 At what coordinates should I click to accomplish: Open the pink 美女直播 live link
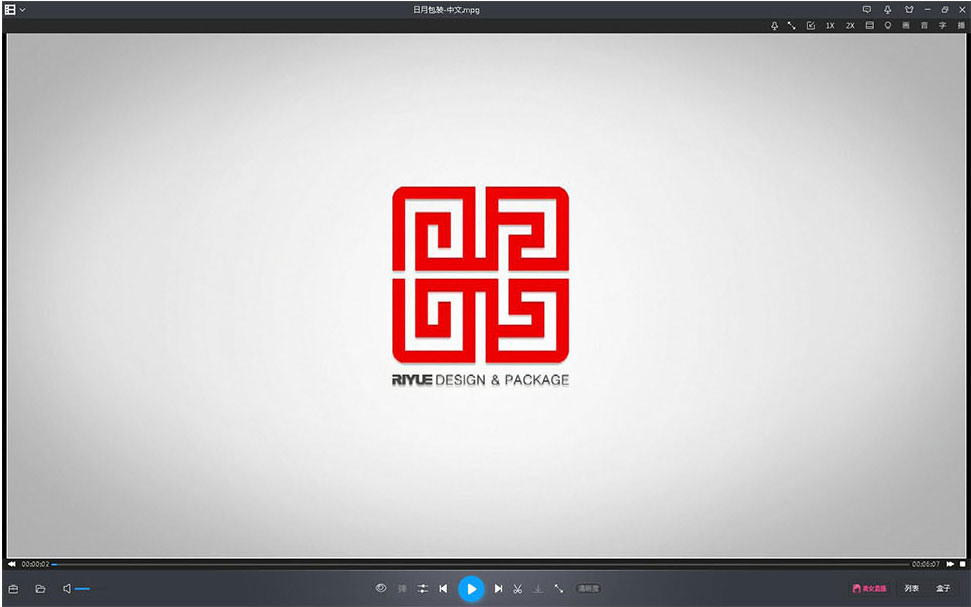point(869,588)
